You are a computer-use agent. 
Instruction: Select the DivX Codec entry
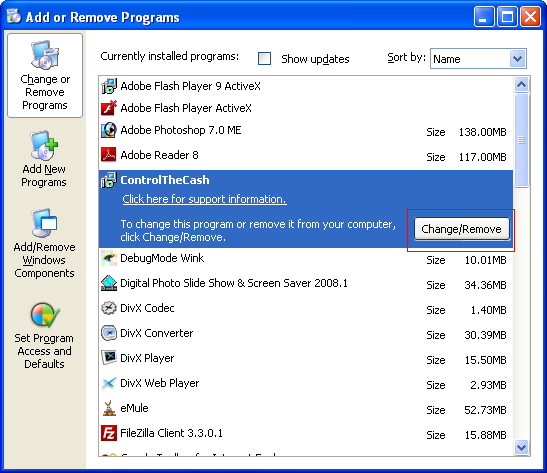click(x=306, y=309)
